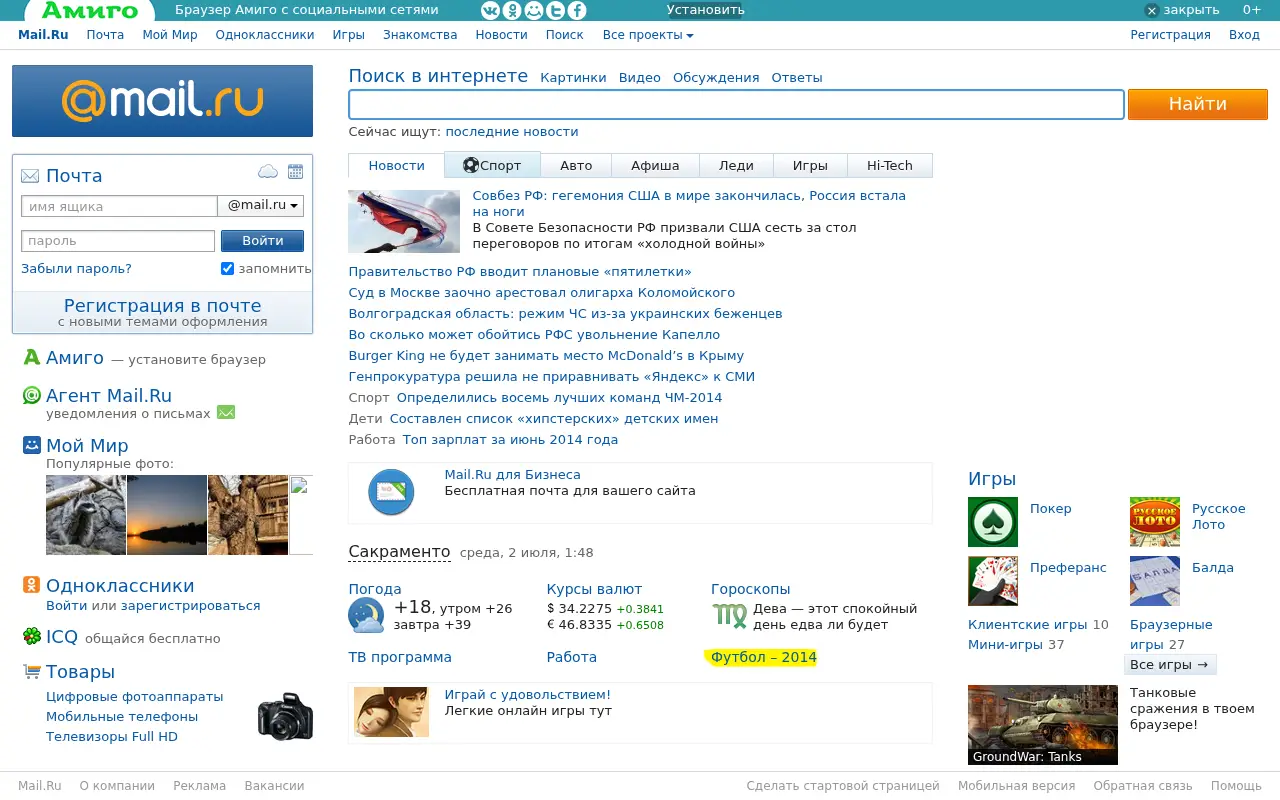Click the Агент Mail.Ru icon
The width and height of the screenshot is (1280, 800).
[32, 395]
